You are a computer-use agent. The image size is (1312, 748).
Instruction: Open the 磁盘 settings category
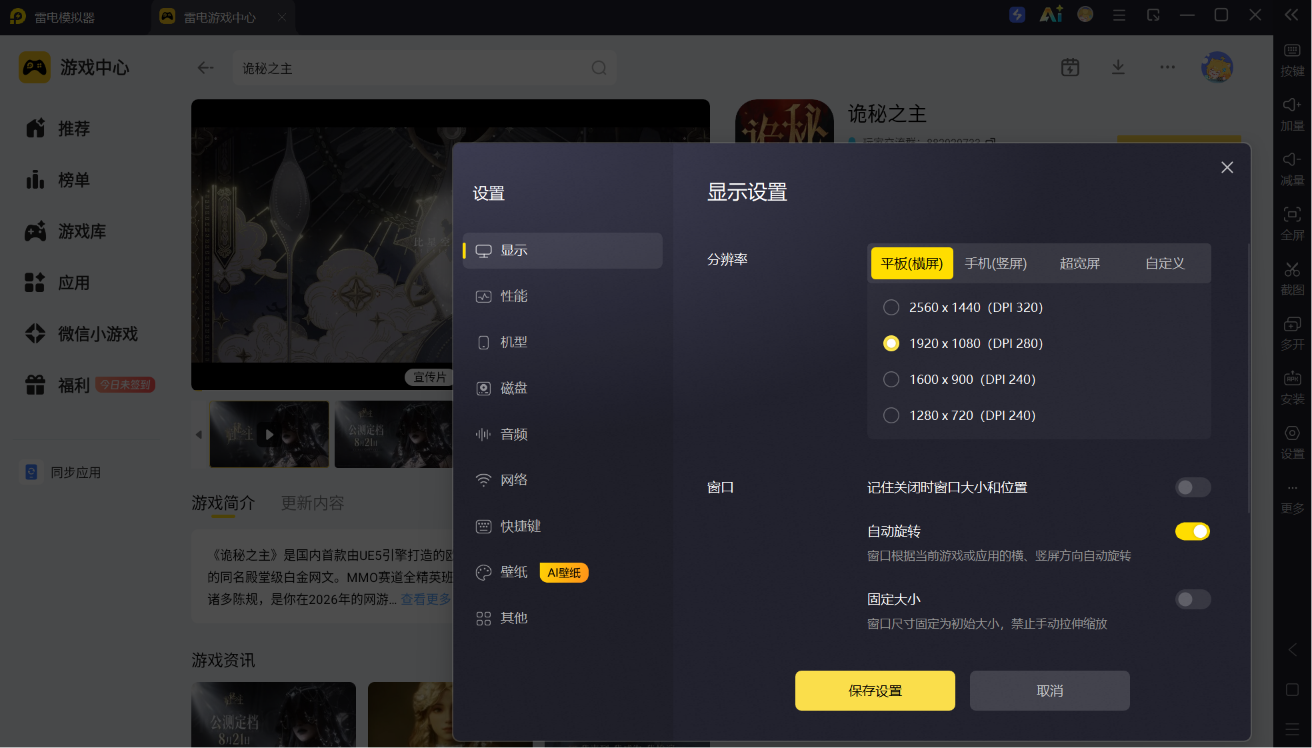563,388
